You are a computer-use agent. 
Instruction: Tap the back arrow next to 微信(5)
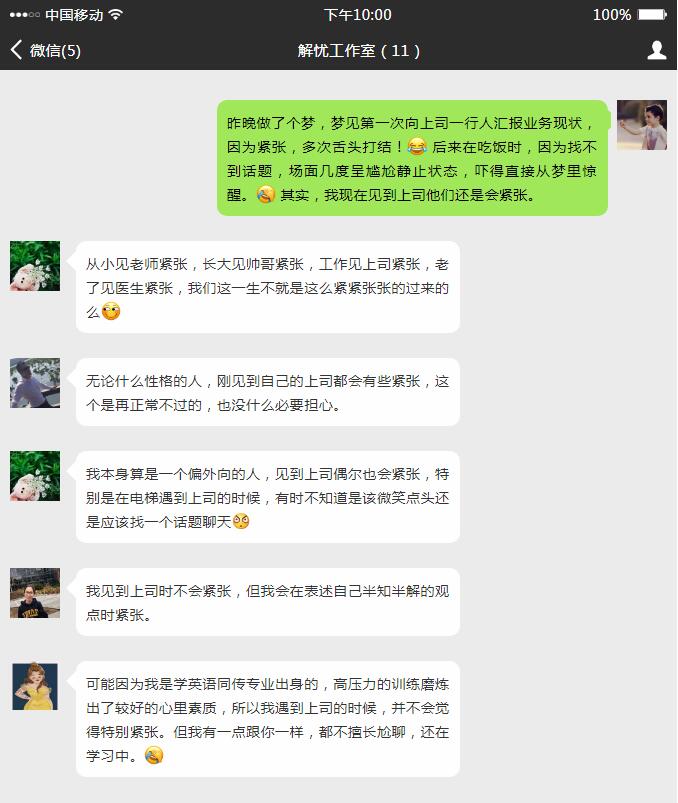point(16,50)
